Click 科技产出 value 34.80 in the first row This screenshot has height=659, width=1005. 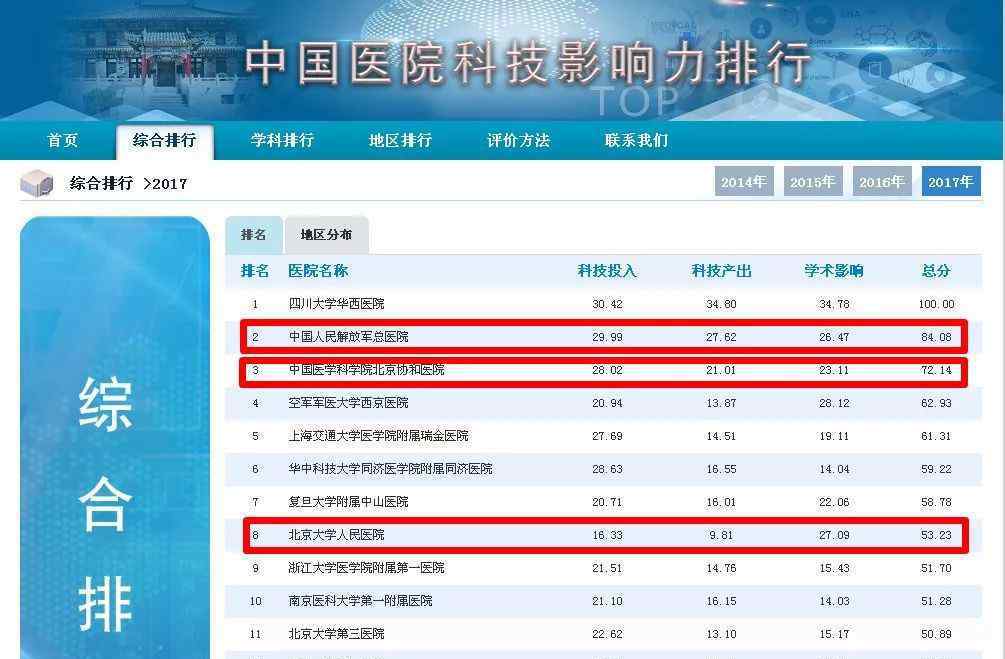[x=721, y=304]
